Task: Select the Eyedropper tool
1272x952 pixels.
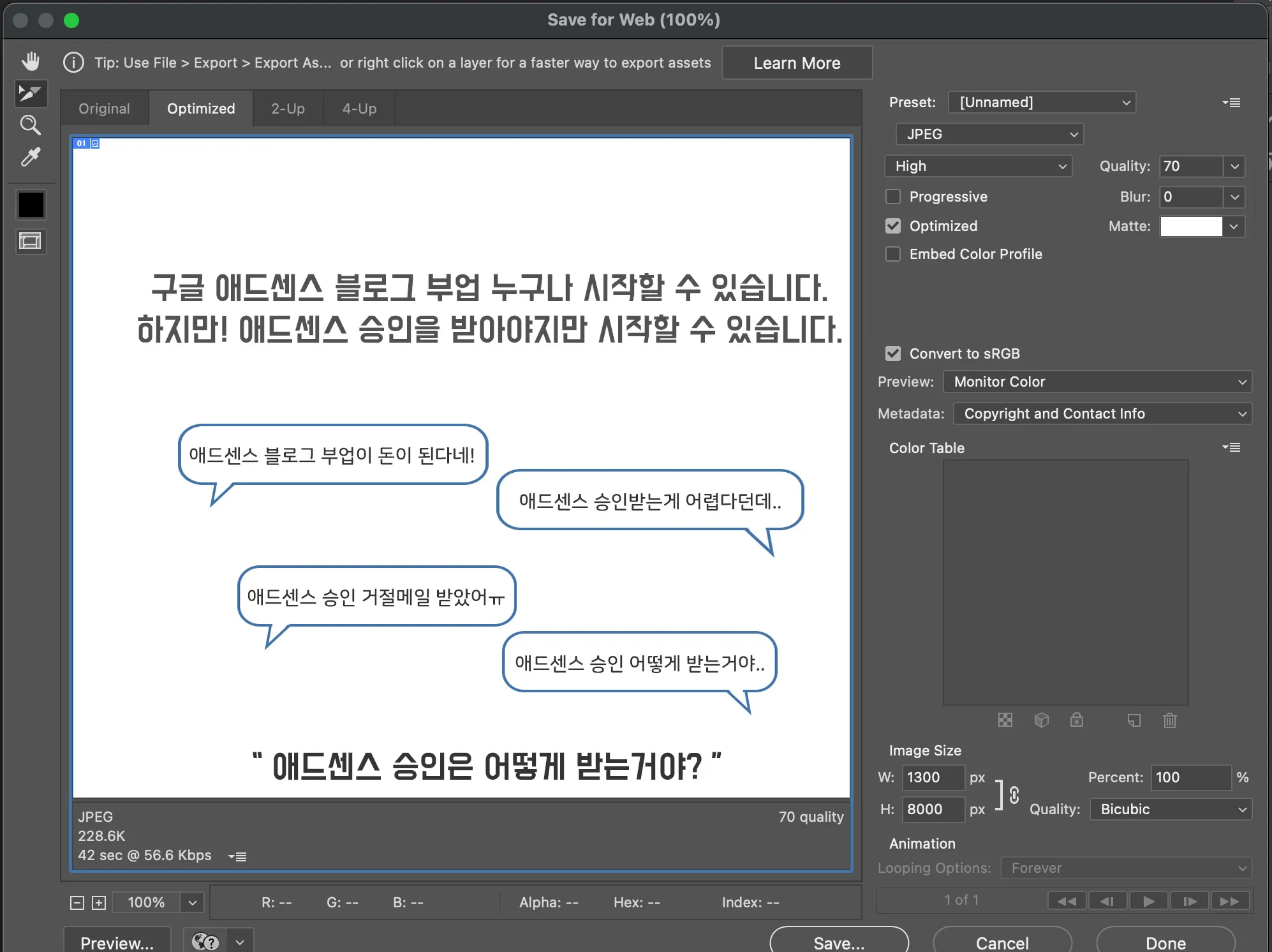Action: coord(31,157)
